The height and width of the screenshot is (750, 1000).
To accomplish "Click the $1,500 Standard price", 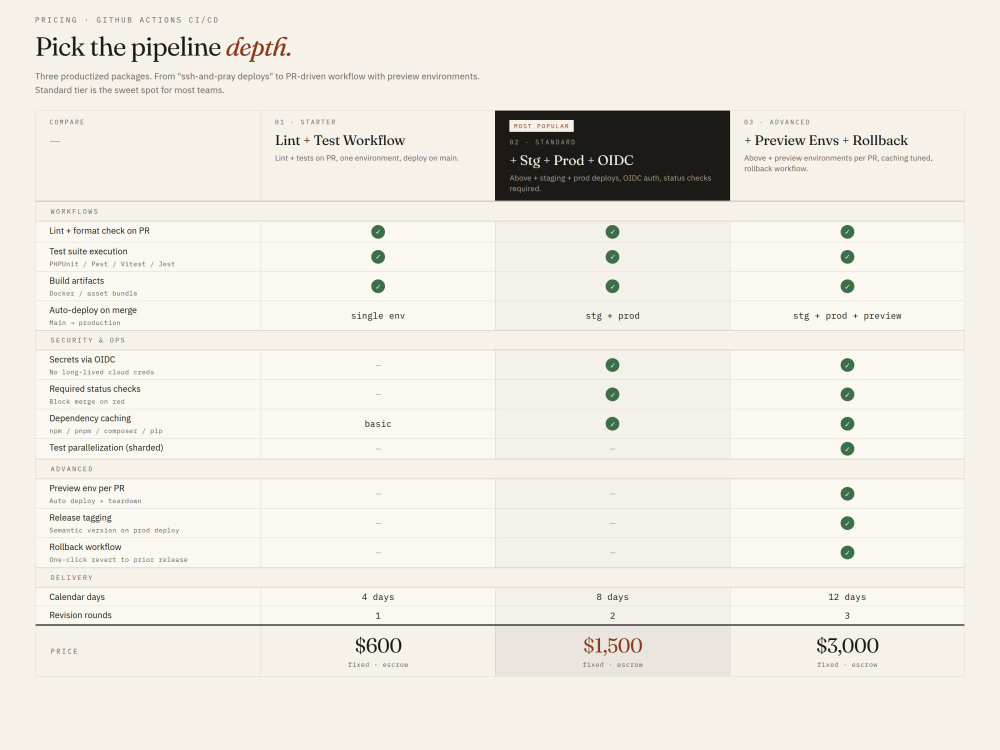I will tap(612, 645).
